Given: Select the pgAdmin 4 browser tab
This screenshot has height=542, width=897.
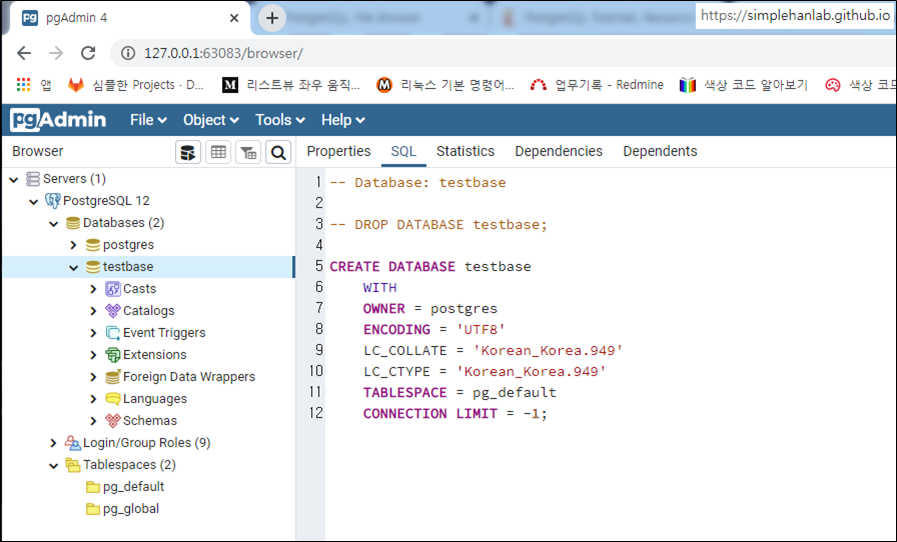Looking at the screenshot, I should pyautogui.click(x=130, y=18).
